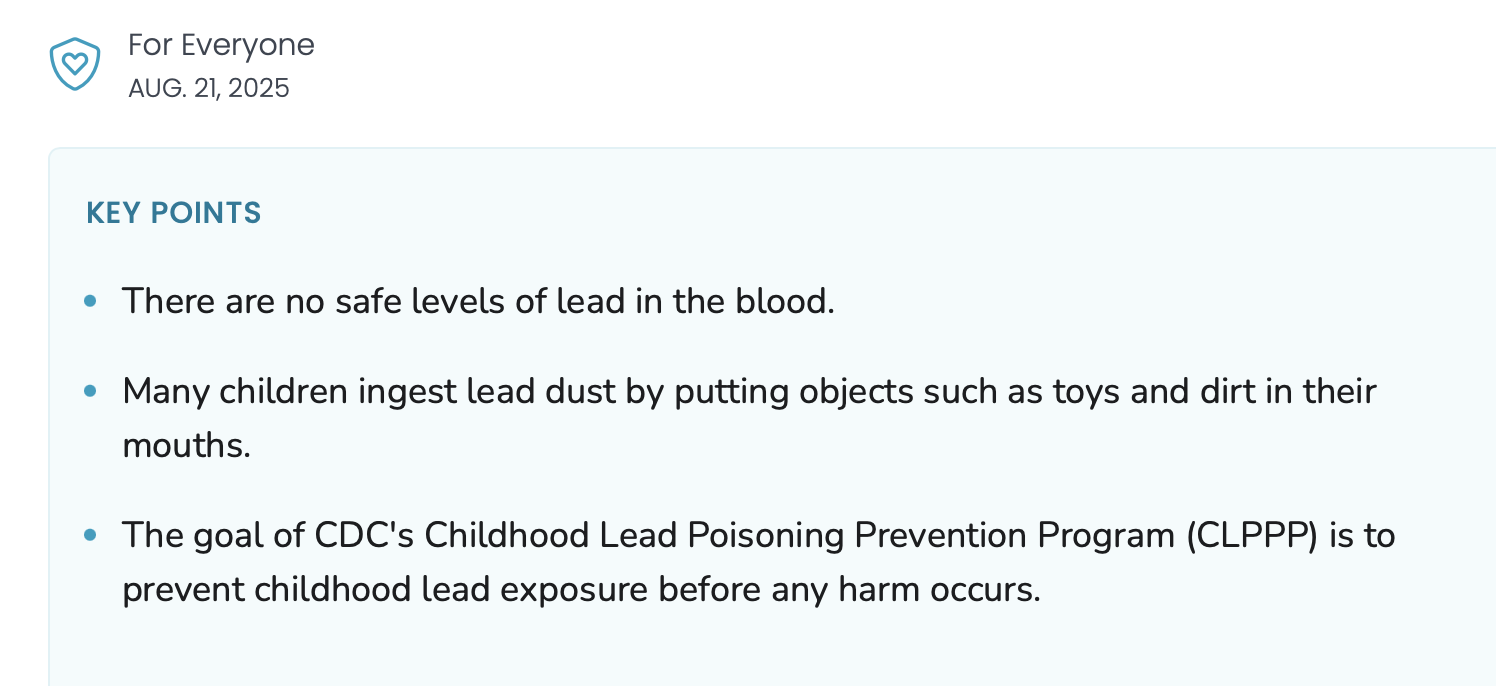Click the words "prevent childhood lead exposure"
Image resolution: width=1496 pixels, height=686 pixels.
tap(385, 590)
